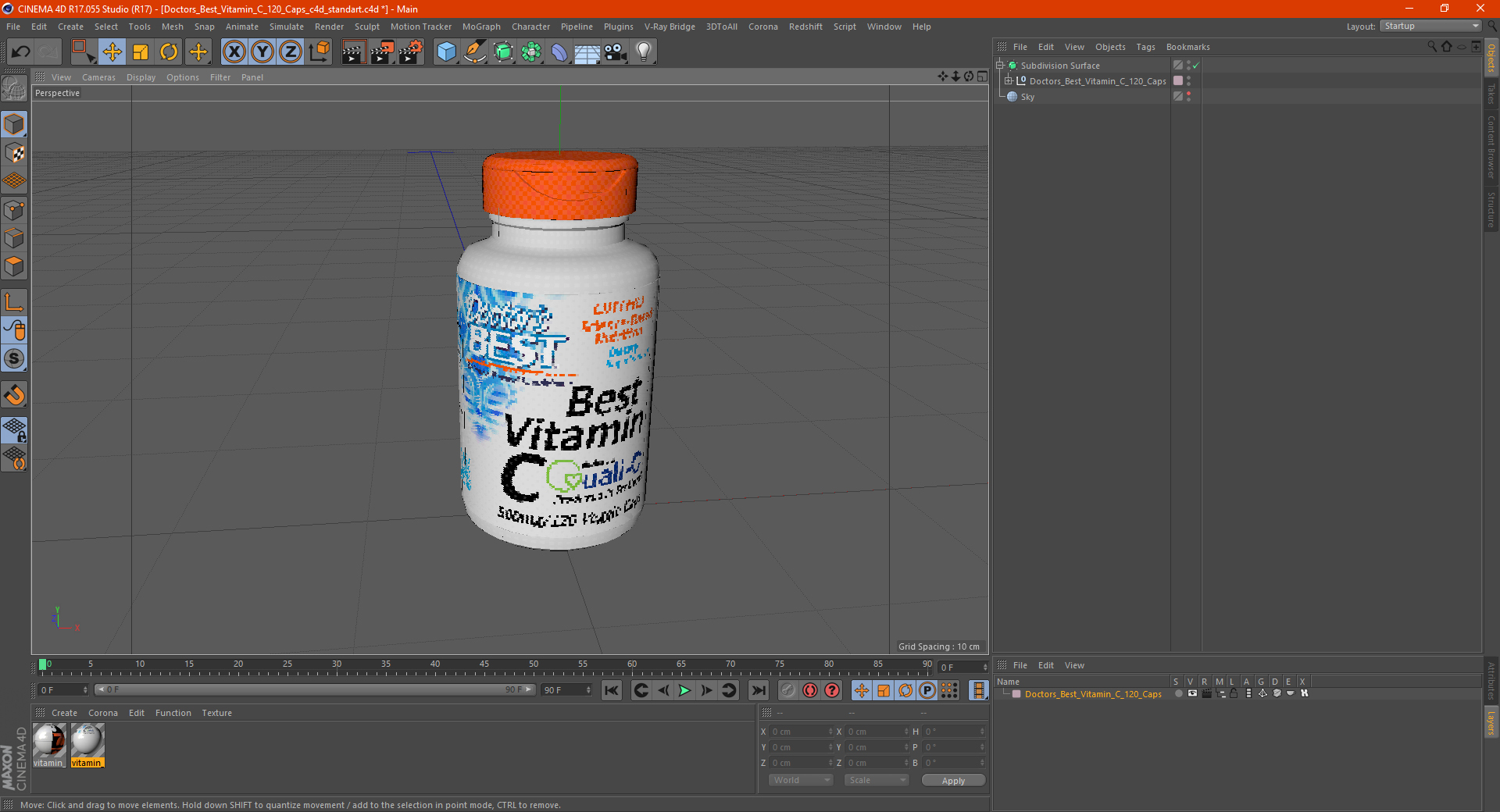Activate the Scale tool
The image size is (1500, 812).
coord(141,52)
